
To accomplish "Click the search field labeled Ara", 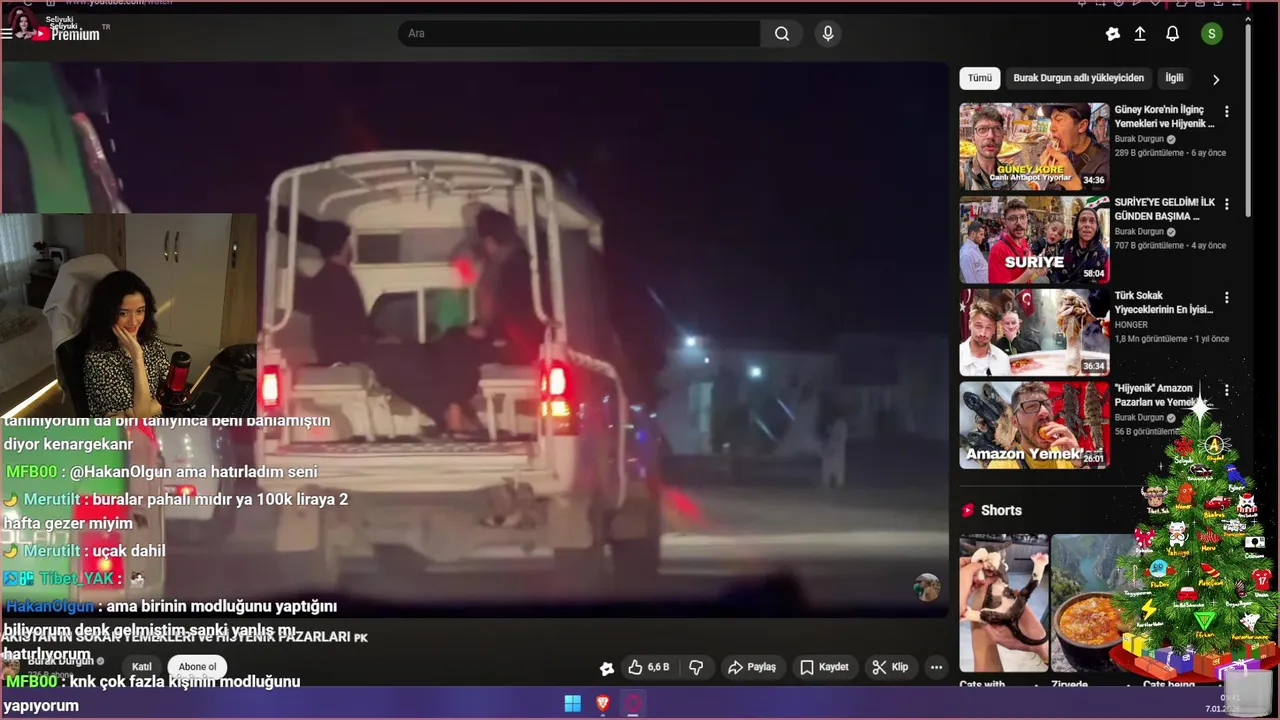I will tap(579, 33).
